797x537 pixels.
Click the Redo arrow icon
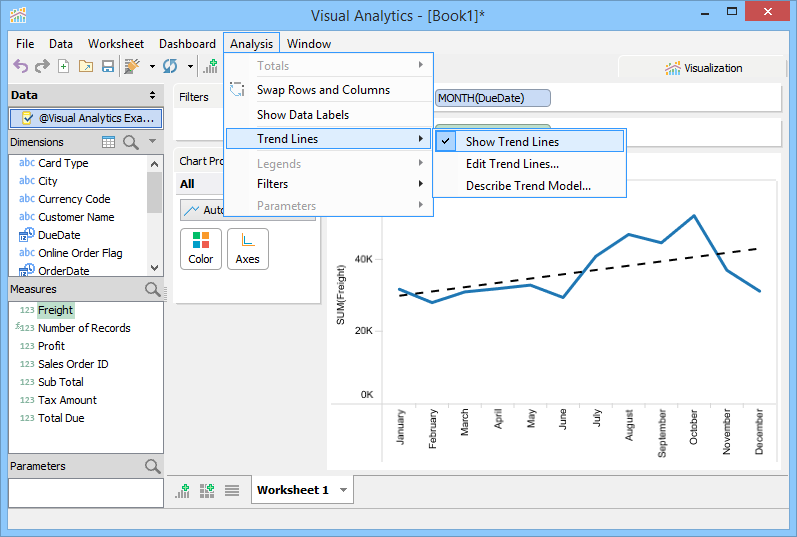[42, 66]
